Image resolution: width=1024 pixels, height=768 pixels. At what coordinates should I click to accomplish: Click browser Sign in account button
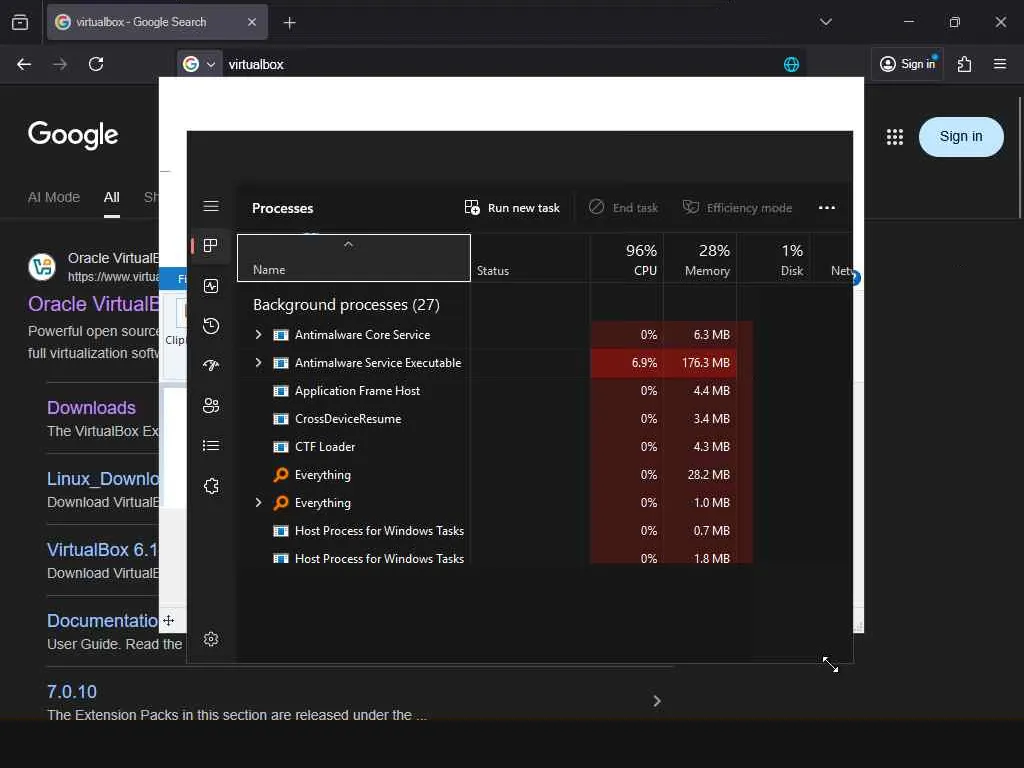(908, 64)
